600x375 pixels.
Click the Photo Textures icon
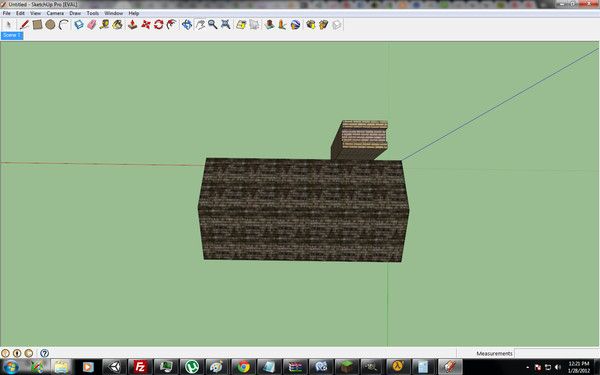click(282, 25)
